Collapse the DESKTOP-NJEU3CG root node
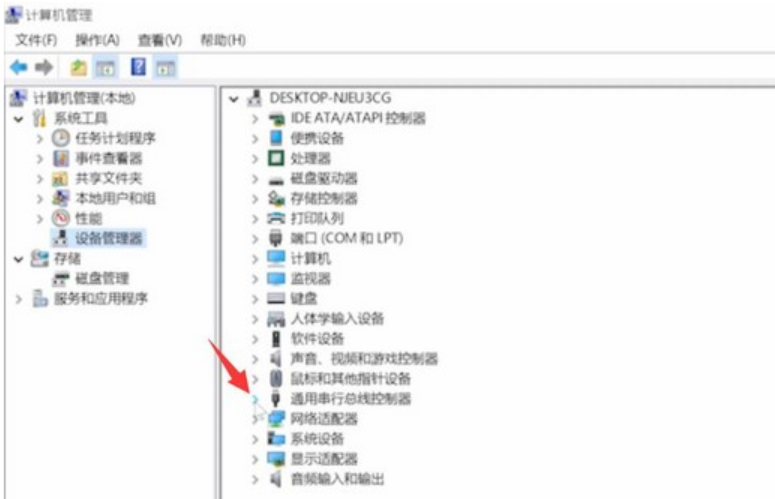 (234, 98)
